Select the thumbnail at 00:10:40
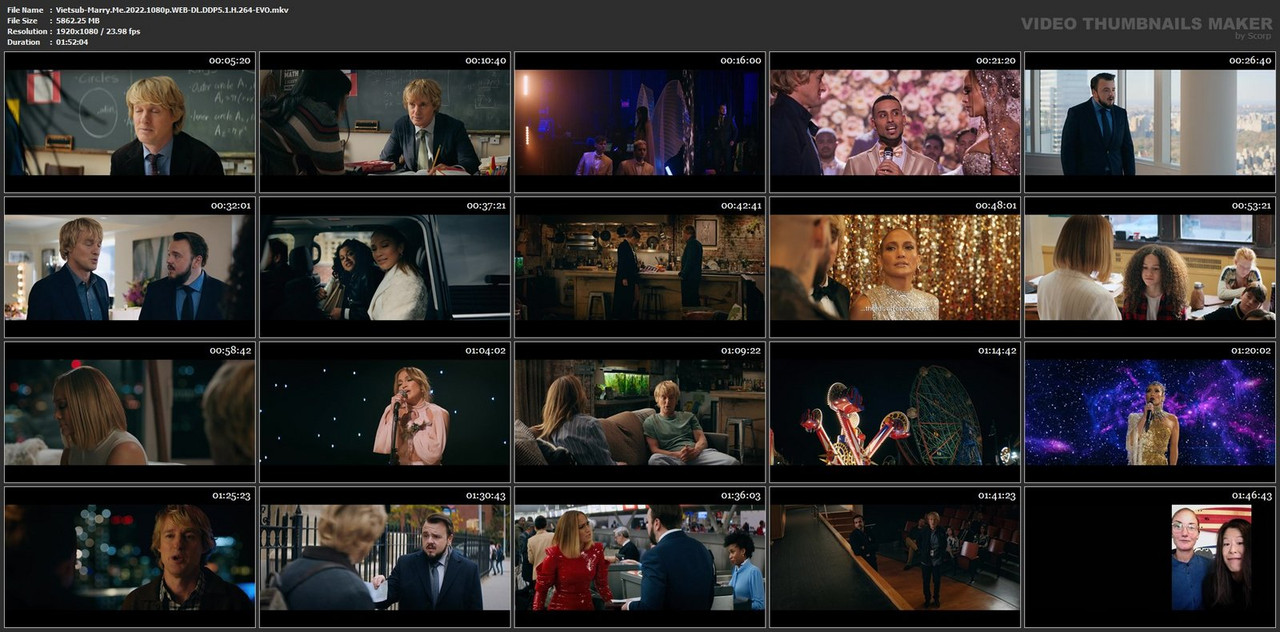 [385, 123]
